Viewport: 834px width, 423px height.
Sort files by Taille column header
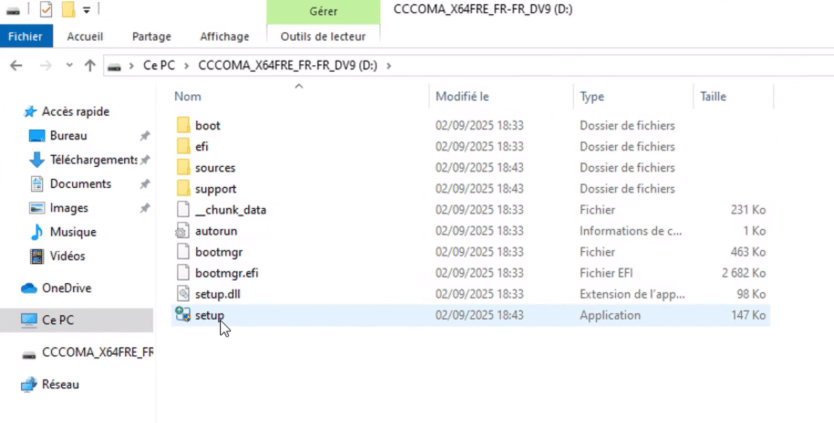tap(712, 97)
